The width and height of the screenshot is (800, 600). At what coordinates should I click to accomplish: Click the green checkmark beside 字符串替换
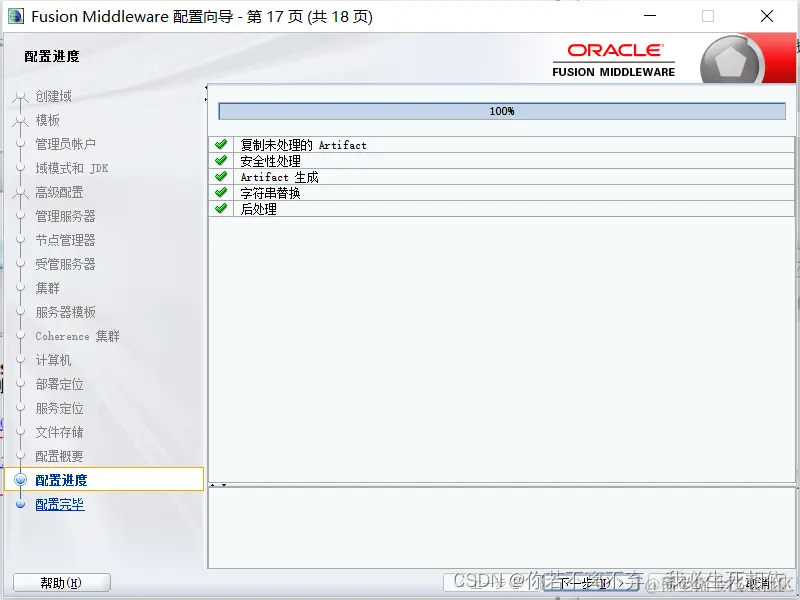coord(221,192)
